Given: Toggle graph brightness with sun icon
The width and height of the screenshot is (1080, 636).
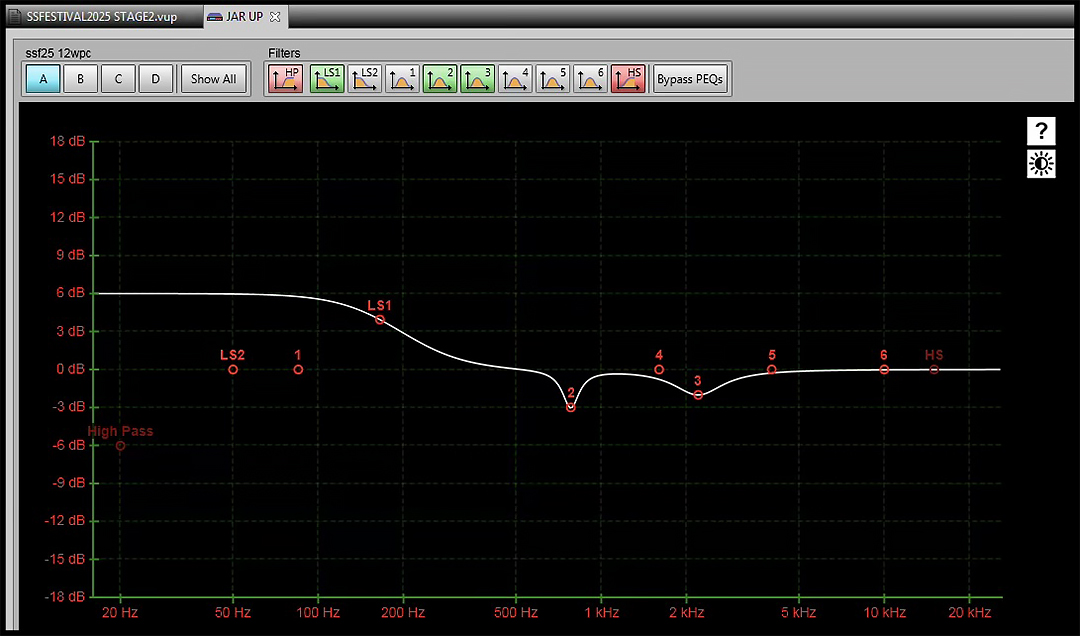Looking at the screenshot, I should (x=1041, y=164).
